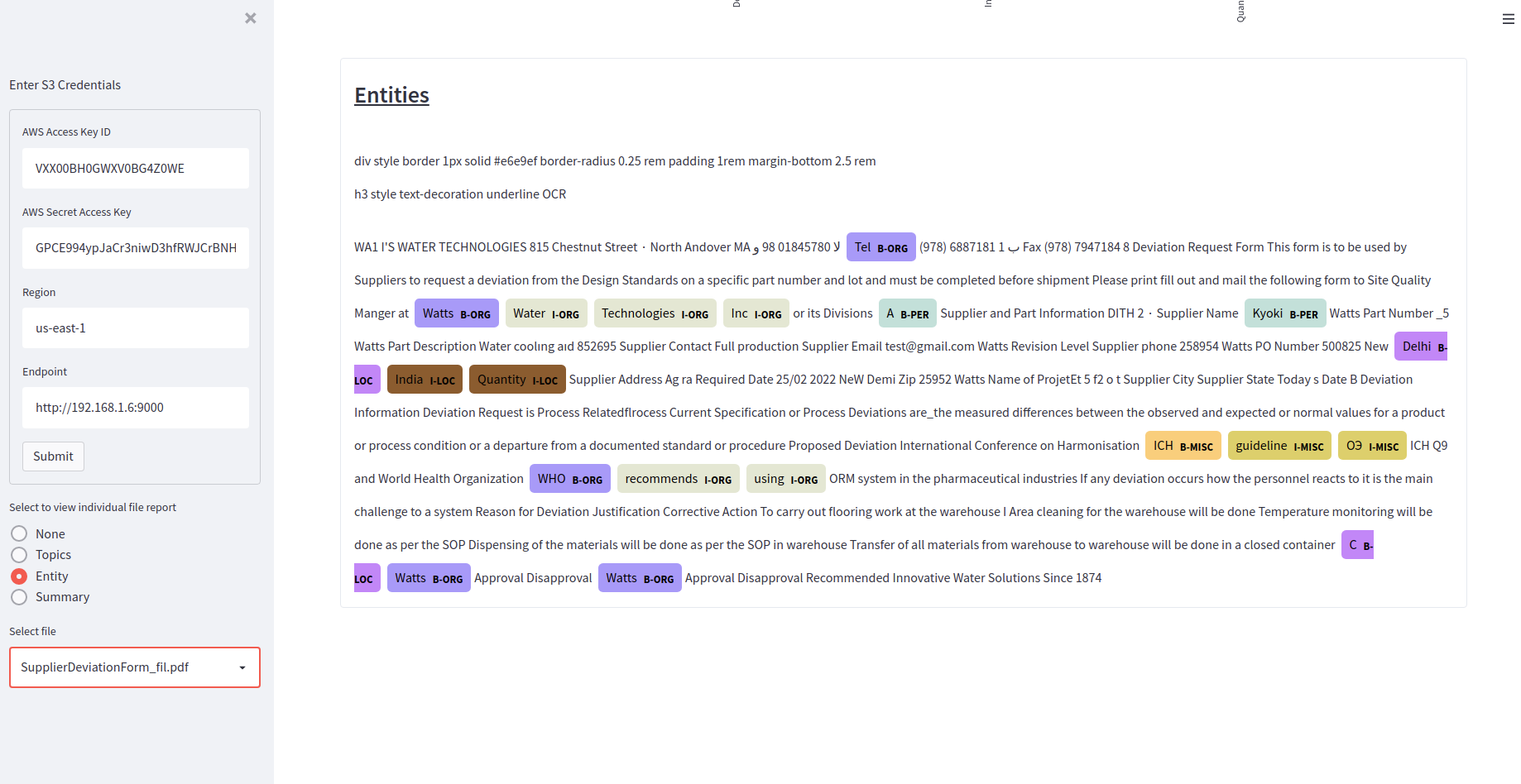Click the recommends I-ORG entity tag
Viewport: 1521px width, 784px height.
[x=679, y=479]
